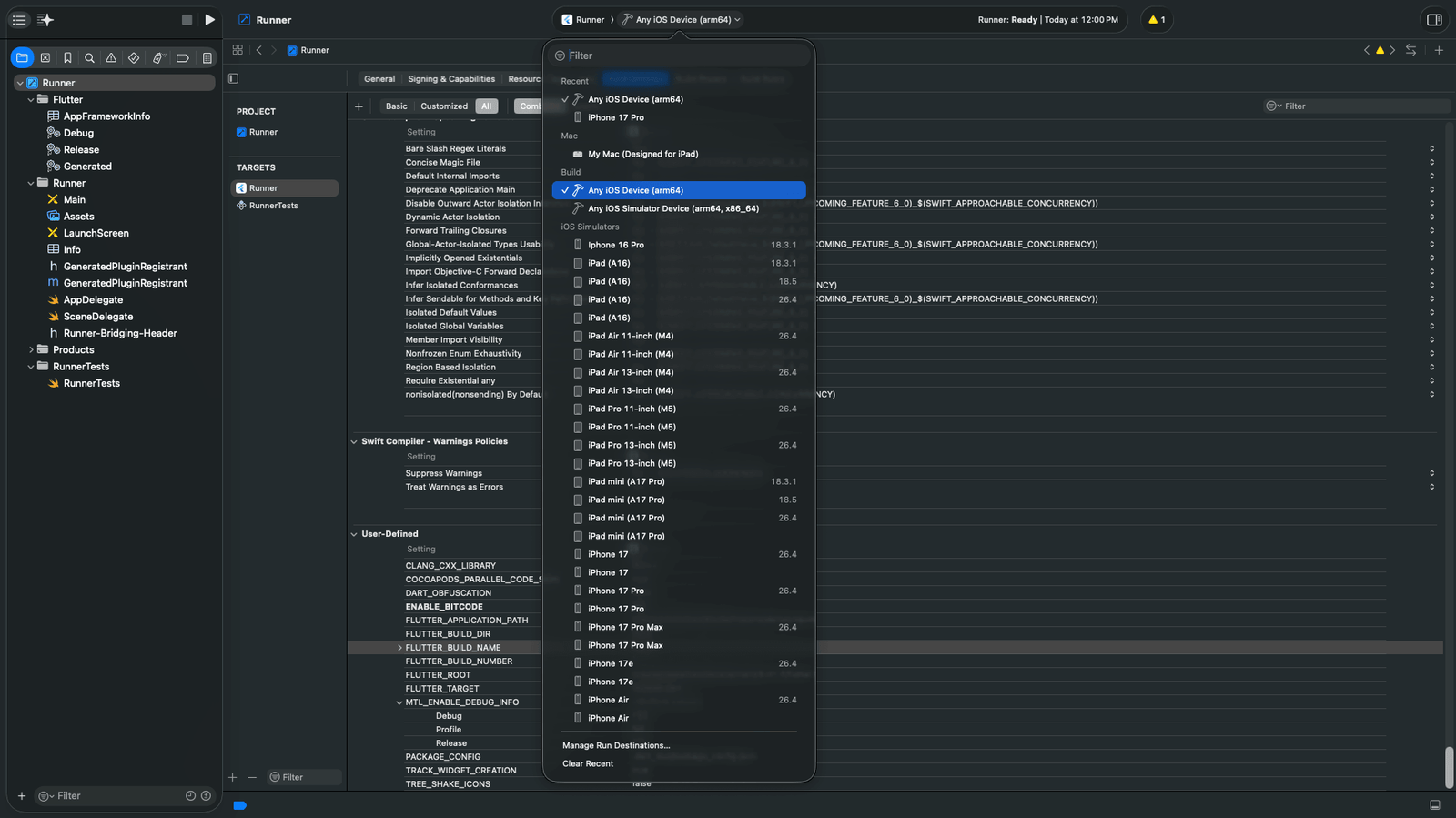1456x818 pixels.
Task: Expand the FLUTTER_BUILD_NAME setting row
Action: coord(399,648)
